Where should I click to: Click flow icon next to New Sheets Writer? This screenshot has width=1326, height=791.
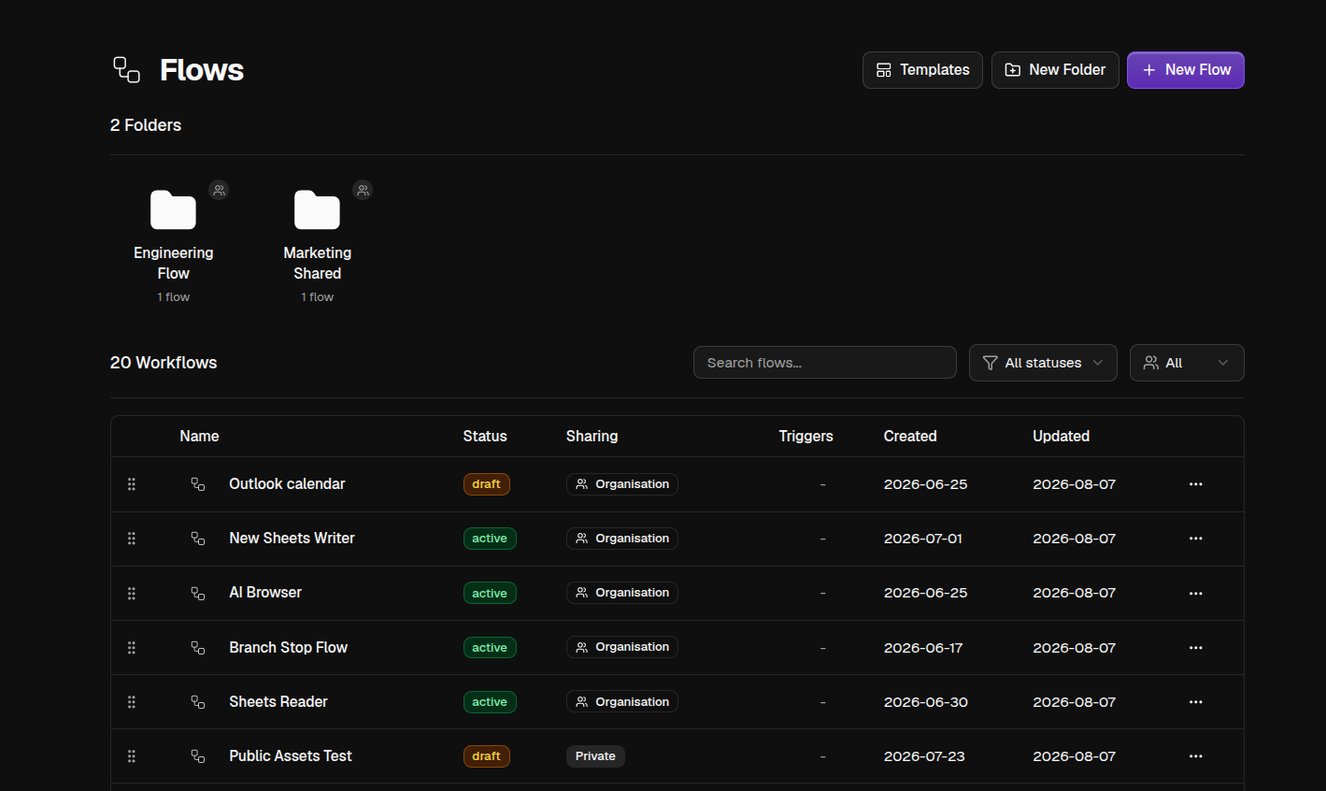(x=198, y=538)
